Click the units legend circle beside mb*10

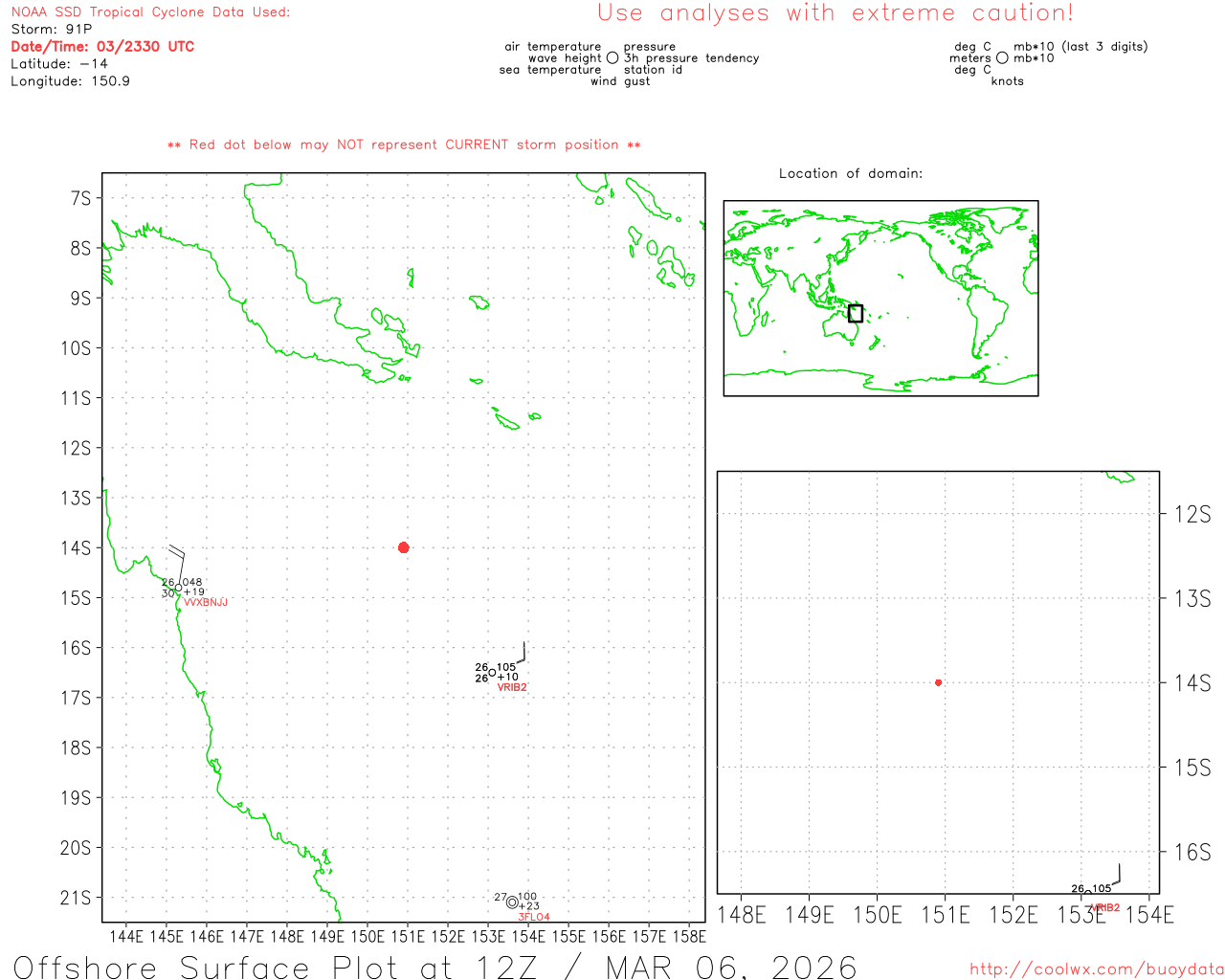[x=1002, y=58]
